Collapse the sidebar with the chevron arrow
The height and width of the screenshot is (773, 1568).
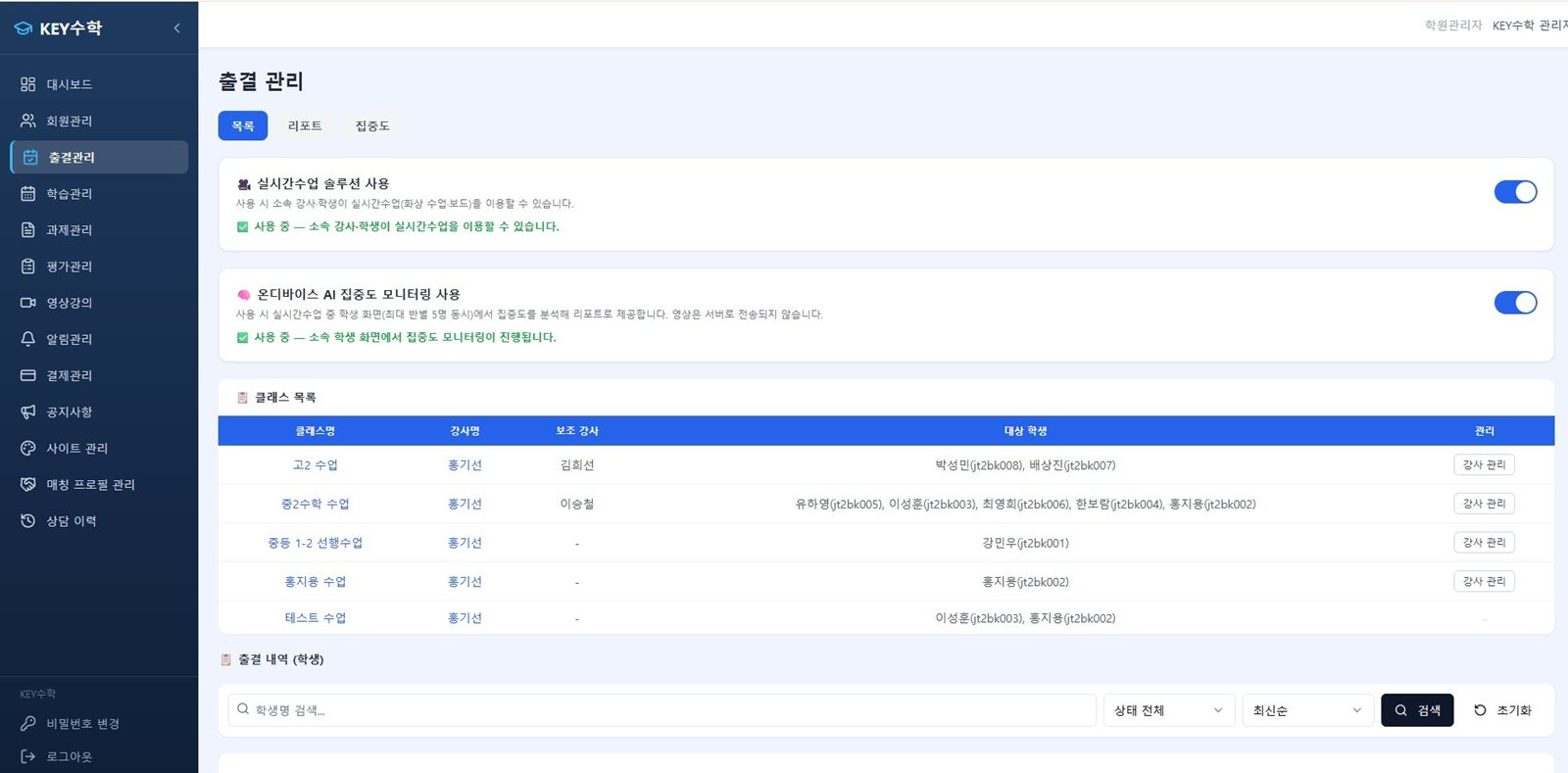tap(177, 28)
